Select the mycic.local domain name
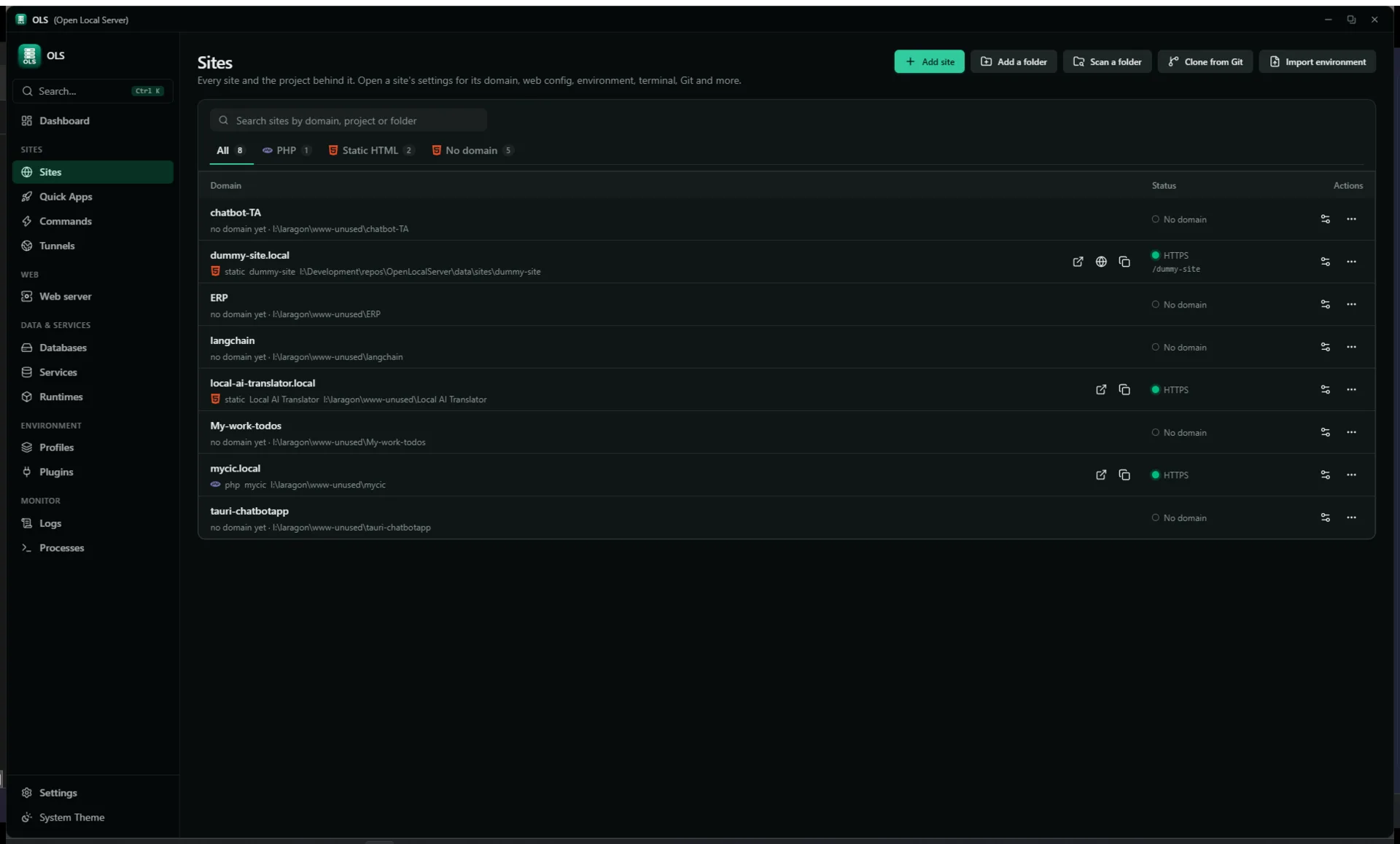 point(235,469)
